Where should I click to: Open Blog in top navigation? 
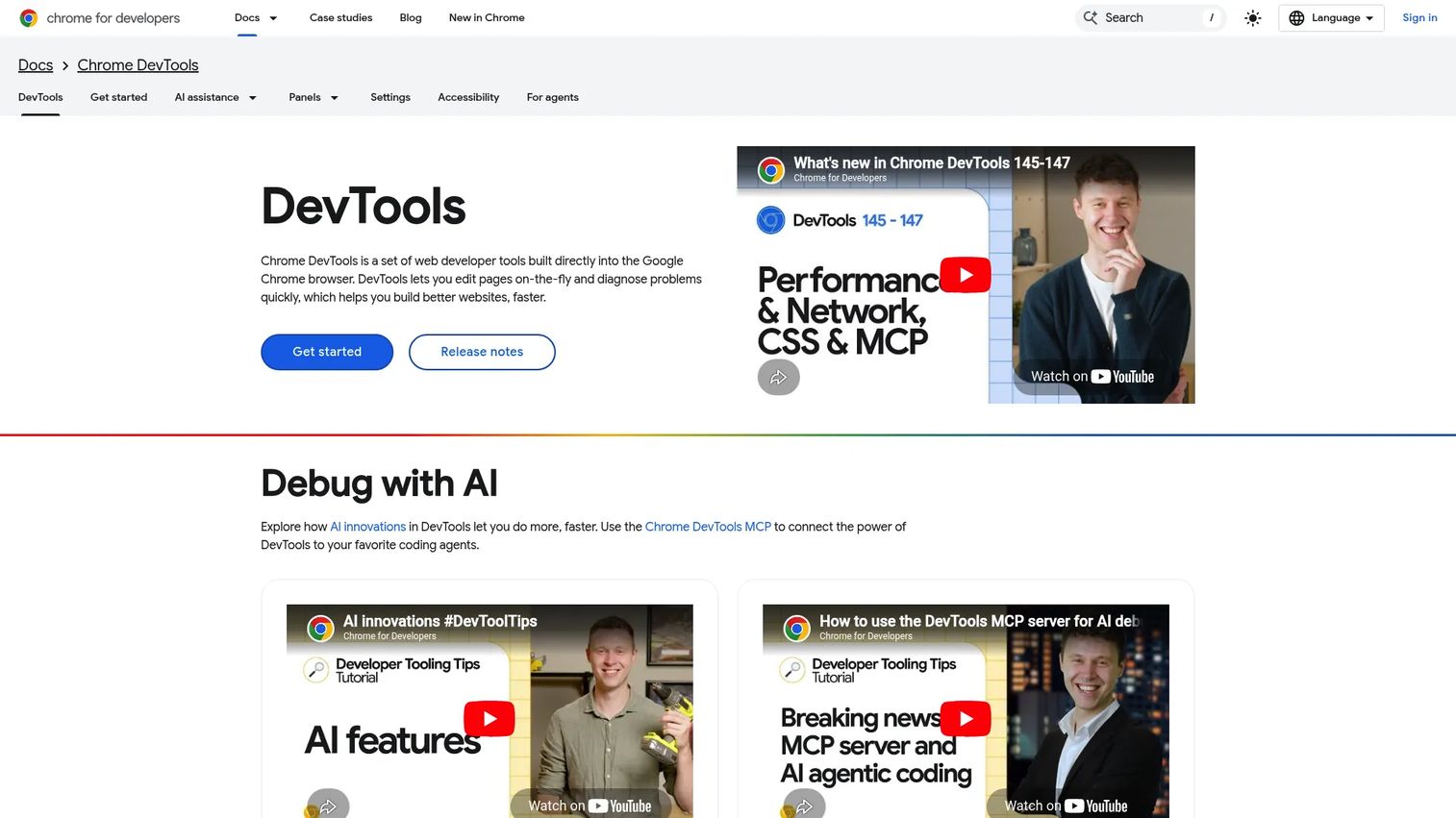coord(411,18)
